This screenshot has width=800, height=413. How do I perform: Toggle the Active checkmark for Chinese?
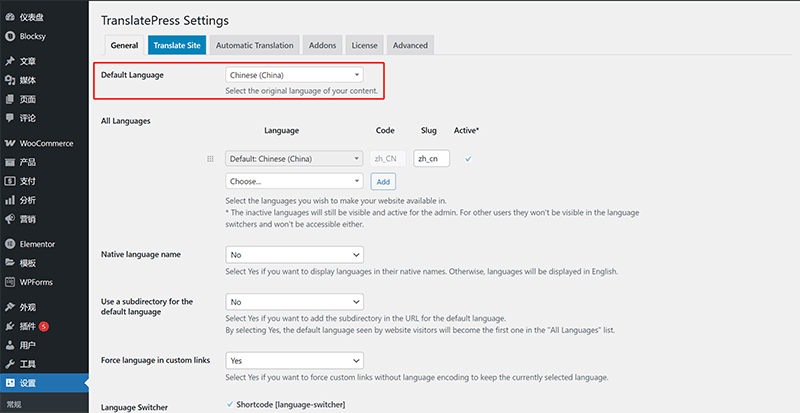click(x=468, y=159)
